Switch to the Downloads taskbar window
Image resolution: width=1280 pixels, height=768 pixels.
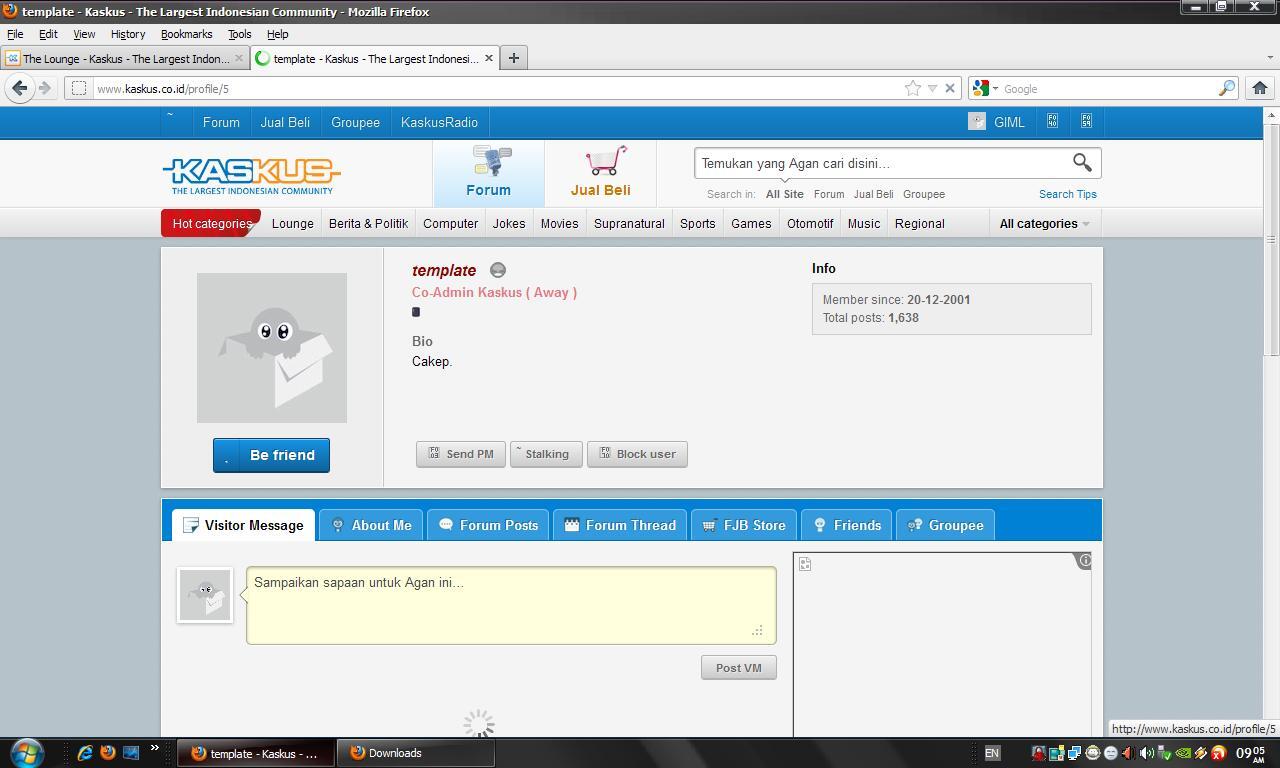click(415, 753)
